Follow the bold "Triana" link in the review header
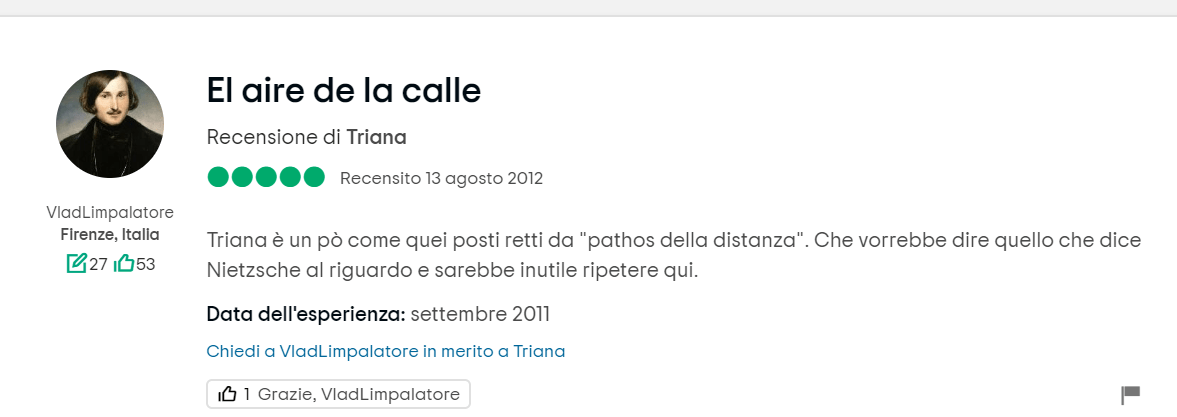Image resolution: width=1177 pixels, height=417 pixels. pyautogui.click(x=376, y=137)
